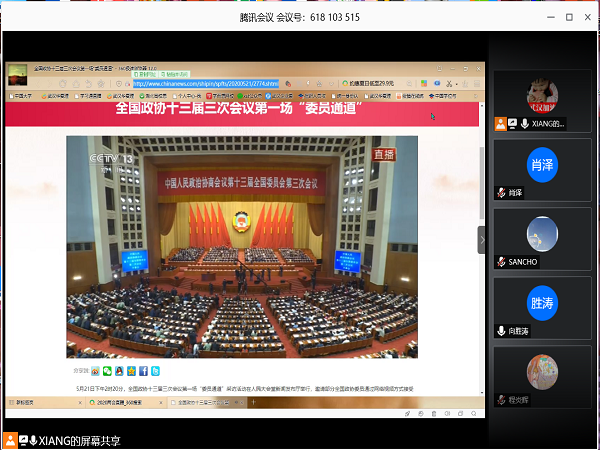Minimize the Tencent Meeting window
600x450 pixels.
pyautogui.click(x=551, y=17)
